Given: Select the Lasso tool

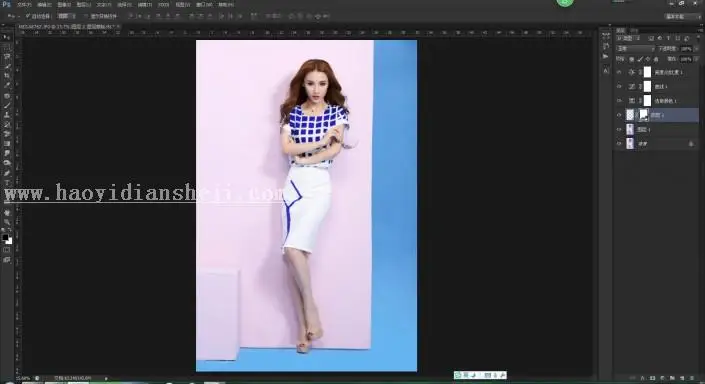Looking at the screenshot, I should (x=7, y=56).
